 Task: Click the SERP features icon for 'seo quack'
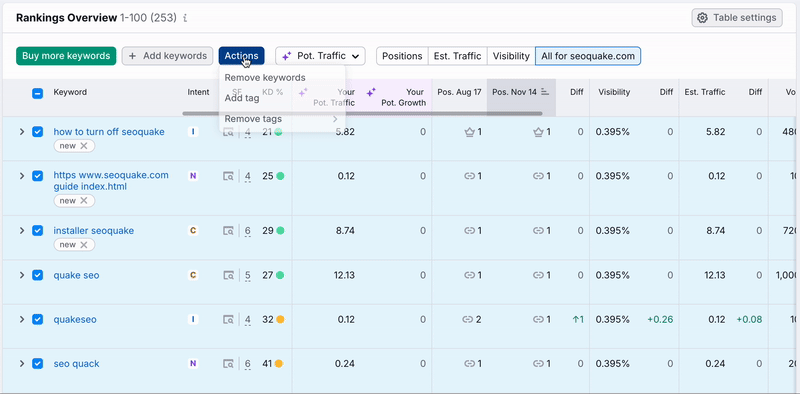[x=228, y=364]
